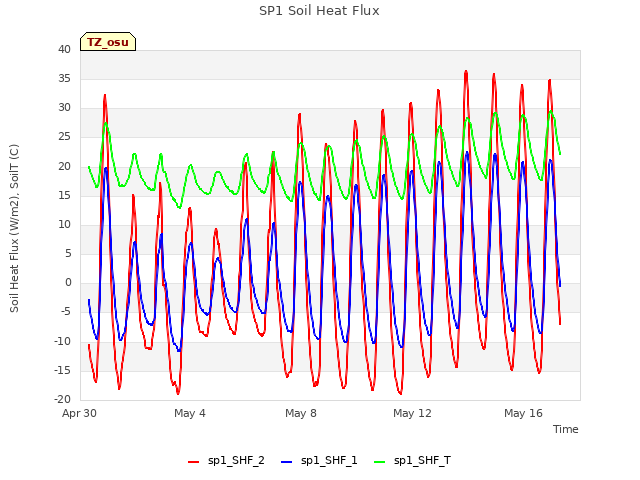640x480 pixels.
Task: Click the May 8 x-axis tick label
Action: [x=301, y=413]
